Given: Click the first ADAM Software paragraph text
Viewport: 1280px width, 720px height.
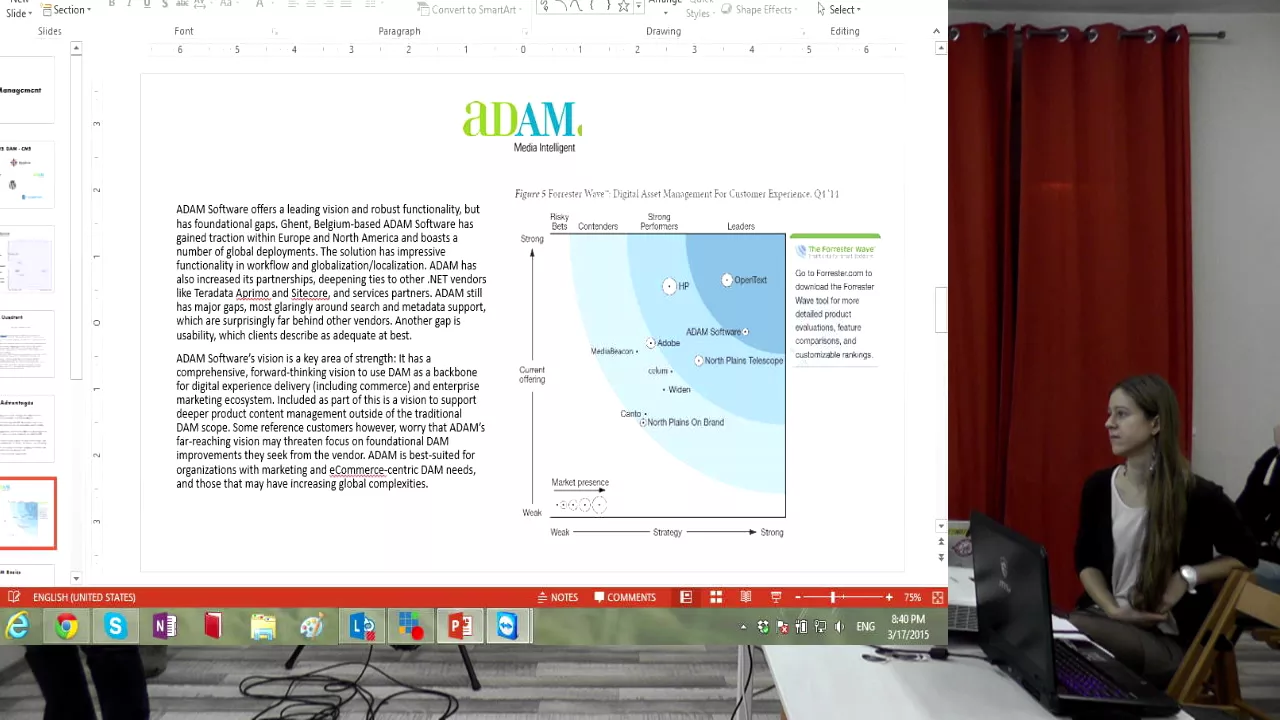Looking at the screenshot, I should (331, 272).
